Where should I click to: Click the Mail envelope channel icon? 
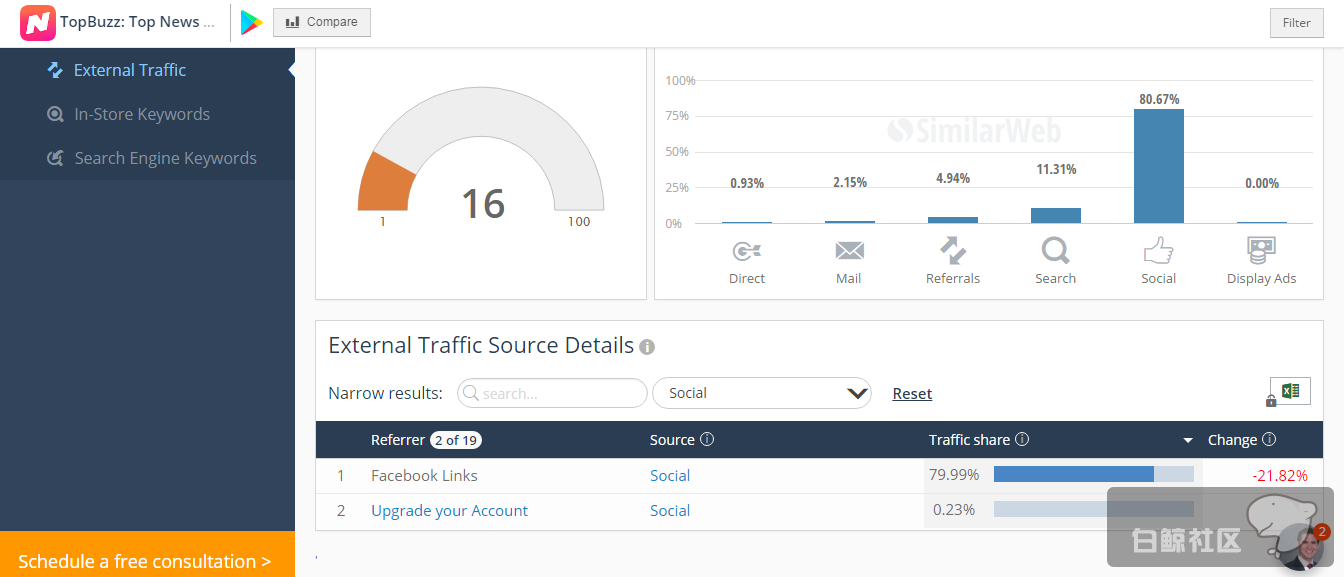click(849, 251)
